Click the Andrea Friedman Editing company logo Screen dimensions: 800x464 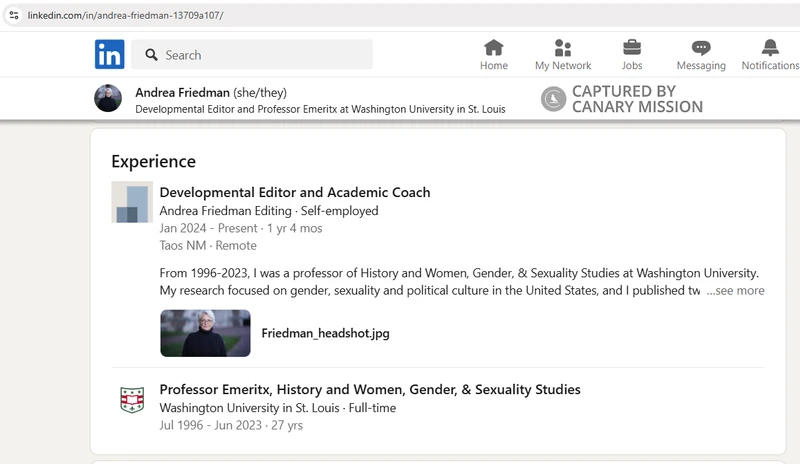point(132,202)
